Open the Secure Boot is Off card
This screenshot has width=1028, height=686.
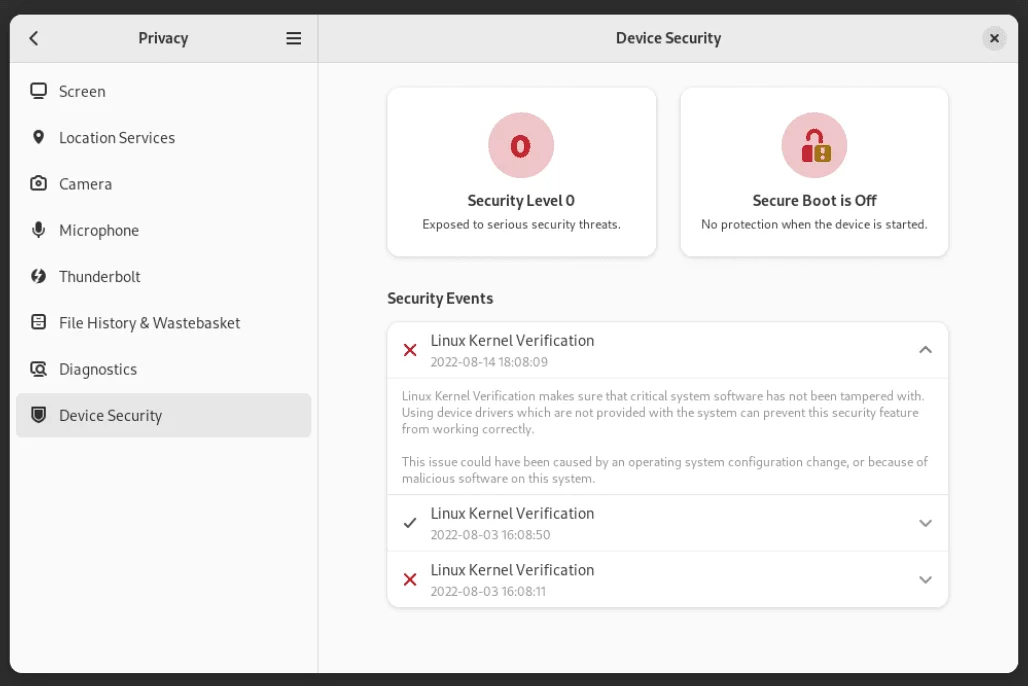click(814, 172)
